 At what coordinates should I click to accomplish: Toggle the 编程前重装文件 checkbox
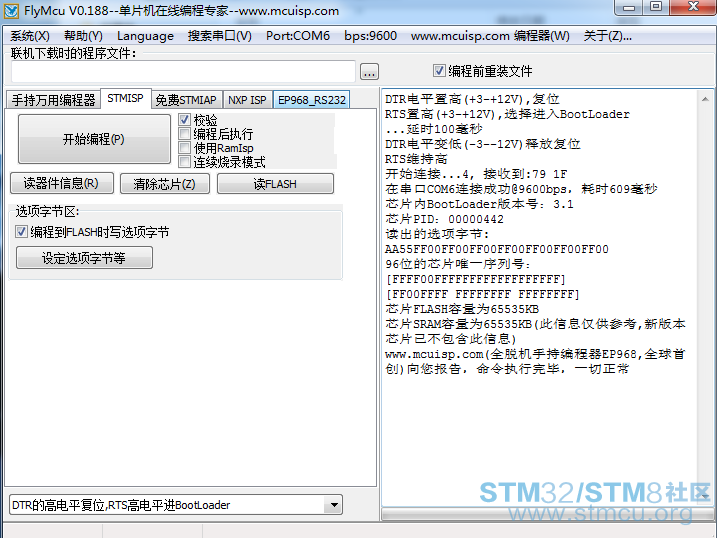tap(439, 71)
